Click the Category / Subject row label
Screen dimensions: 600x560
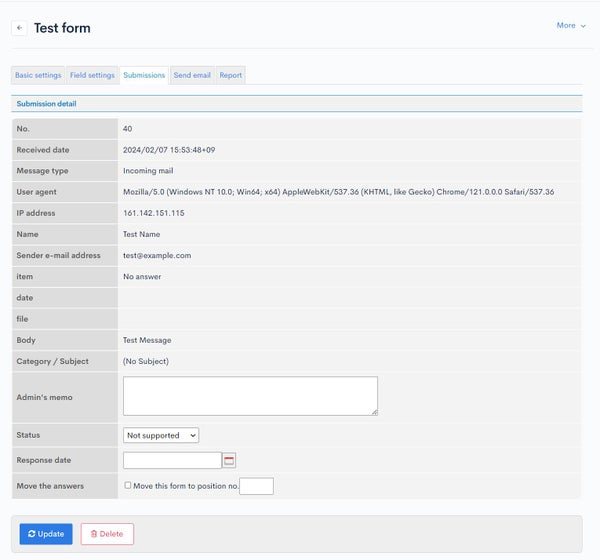pyautogui.click(x=52, y=361)
